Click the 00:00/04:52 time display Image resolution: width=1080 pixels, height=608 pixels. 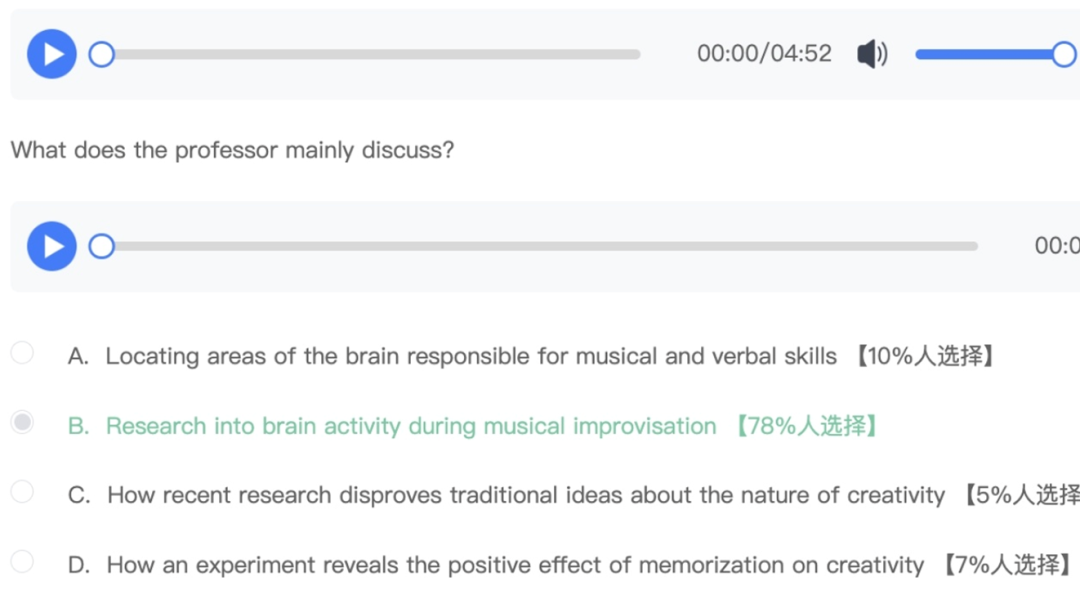[764, 54]
